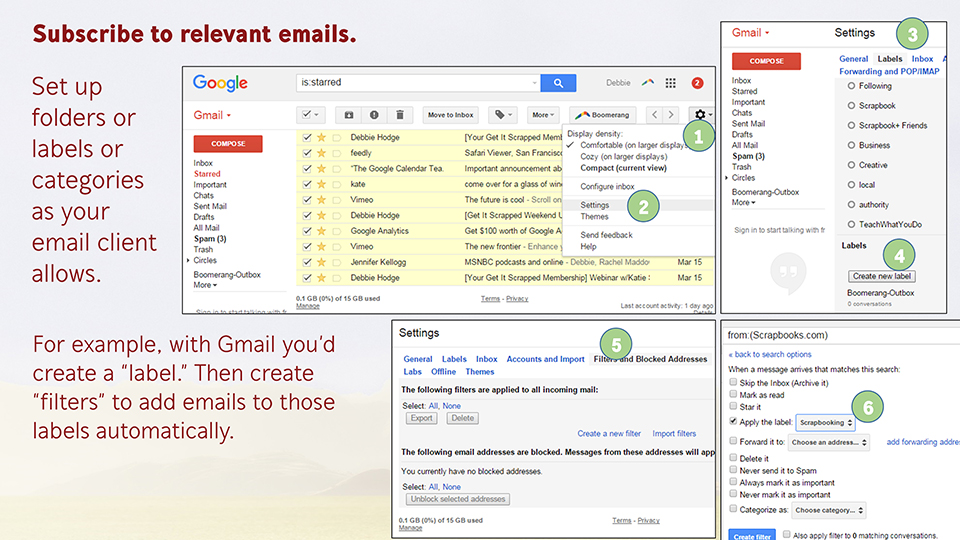Open the Gmail dropdown in Labels settings window

tap(751, 33)
